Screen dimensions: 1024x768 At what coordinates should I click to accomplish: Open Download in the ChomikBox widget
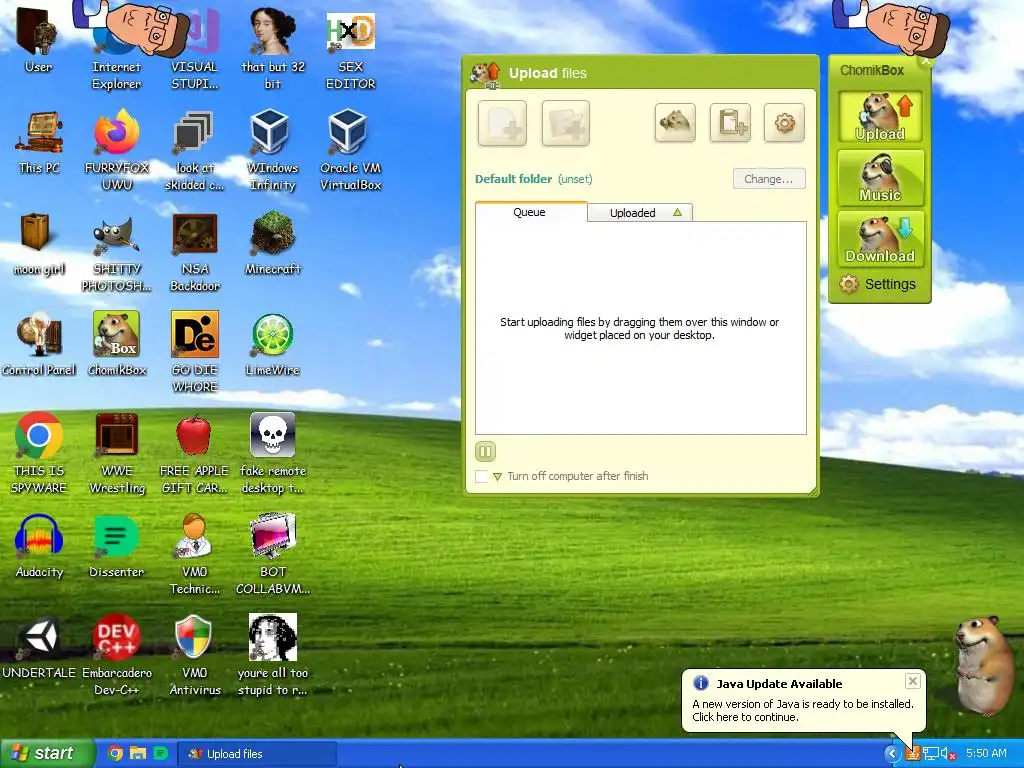tap(880, 239)
